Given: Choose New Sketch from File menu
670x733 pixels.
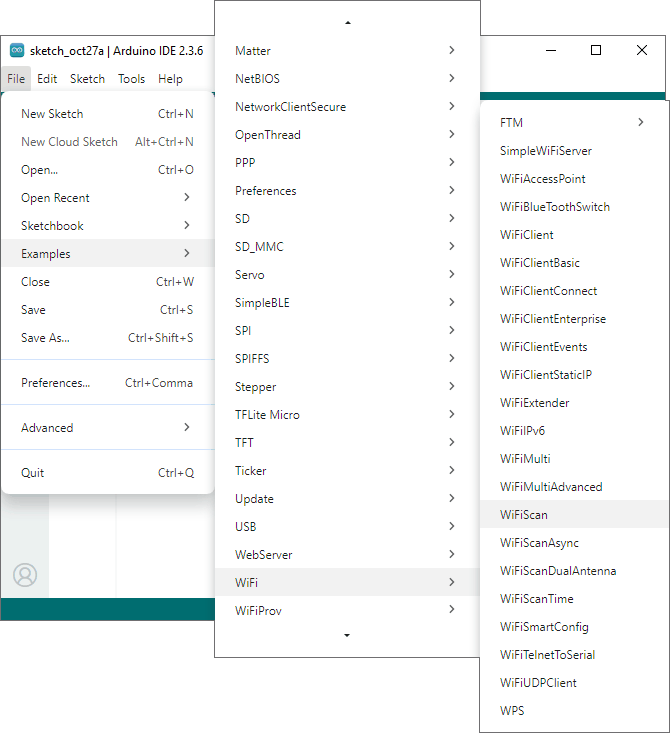Looking at the screenshot, I should tap(107, 114).
